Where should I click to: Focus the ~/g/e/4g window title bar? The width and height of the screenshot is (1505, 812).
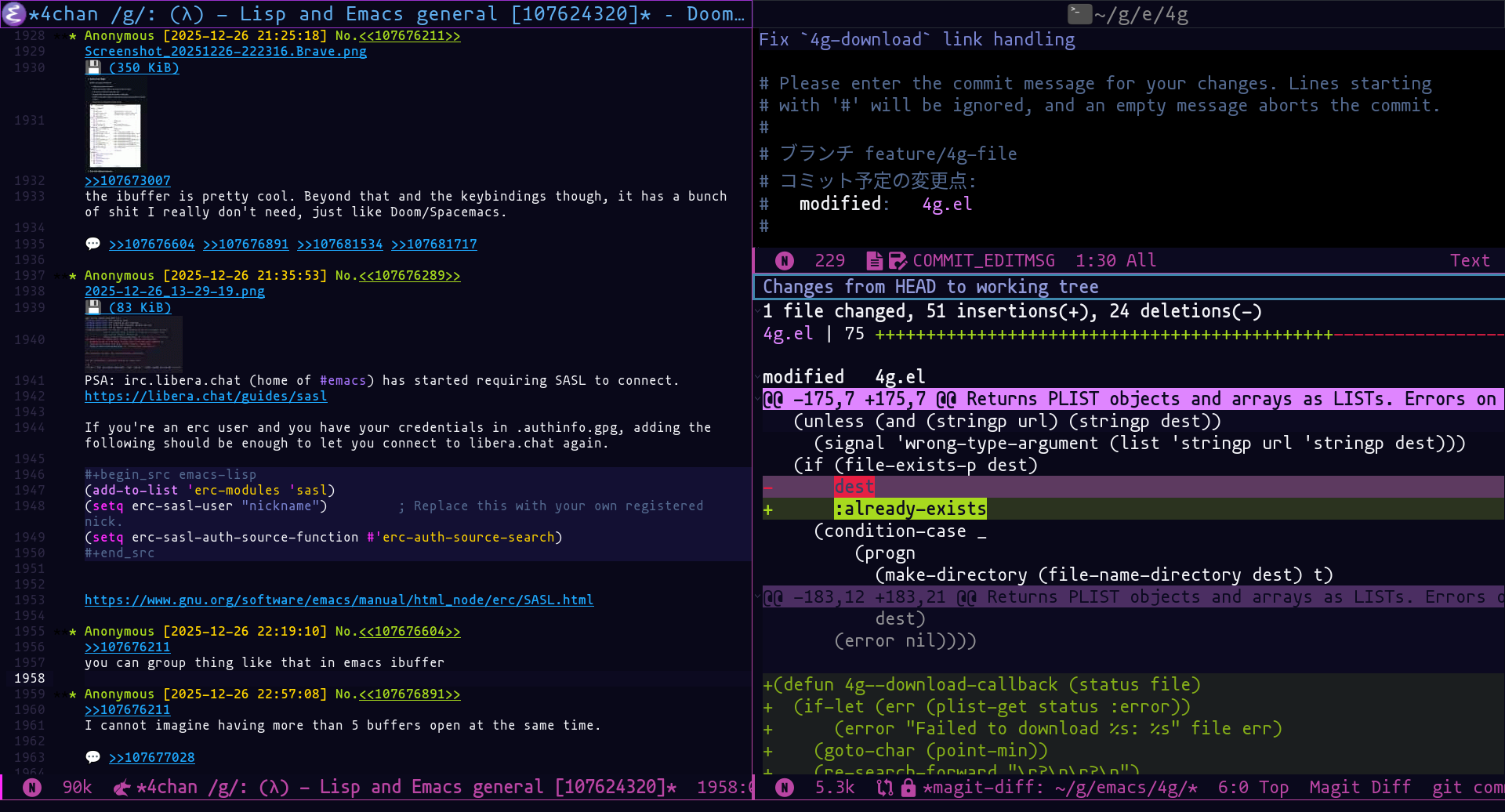coord(1129,14)
